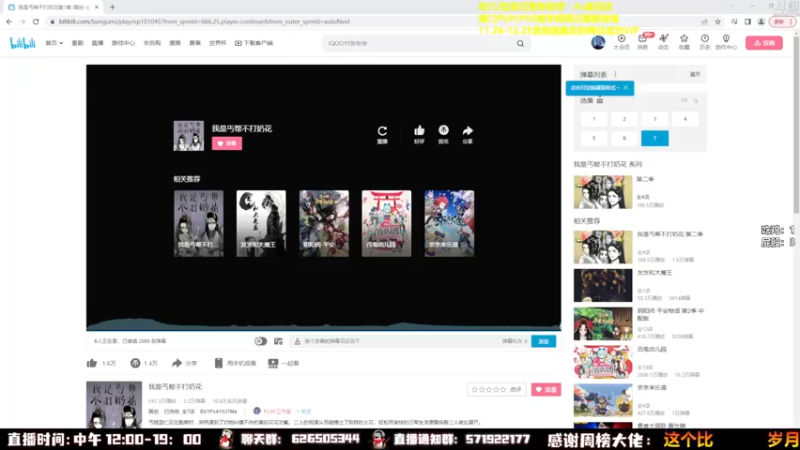Toggle episode sort order icon
The image size is (800, 450).
(x=695, y=101)
